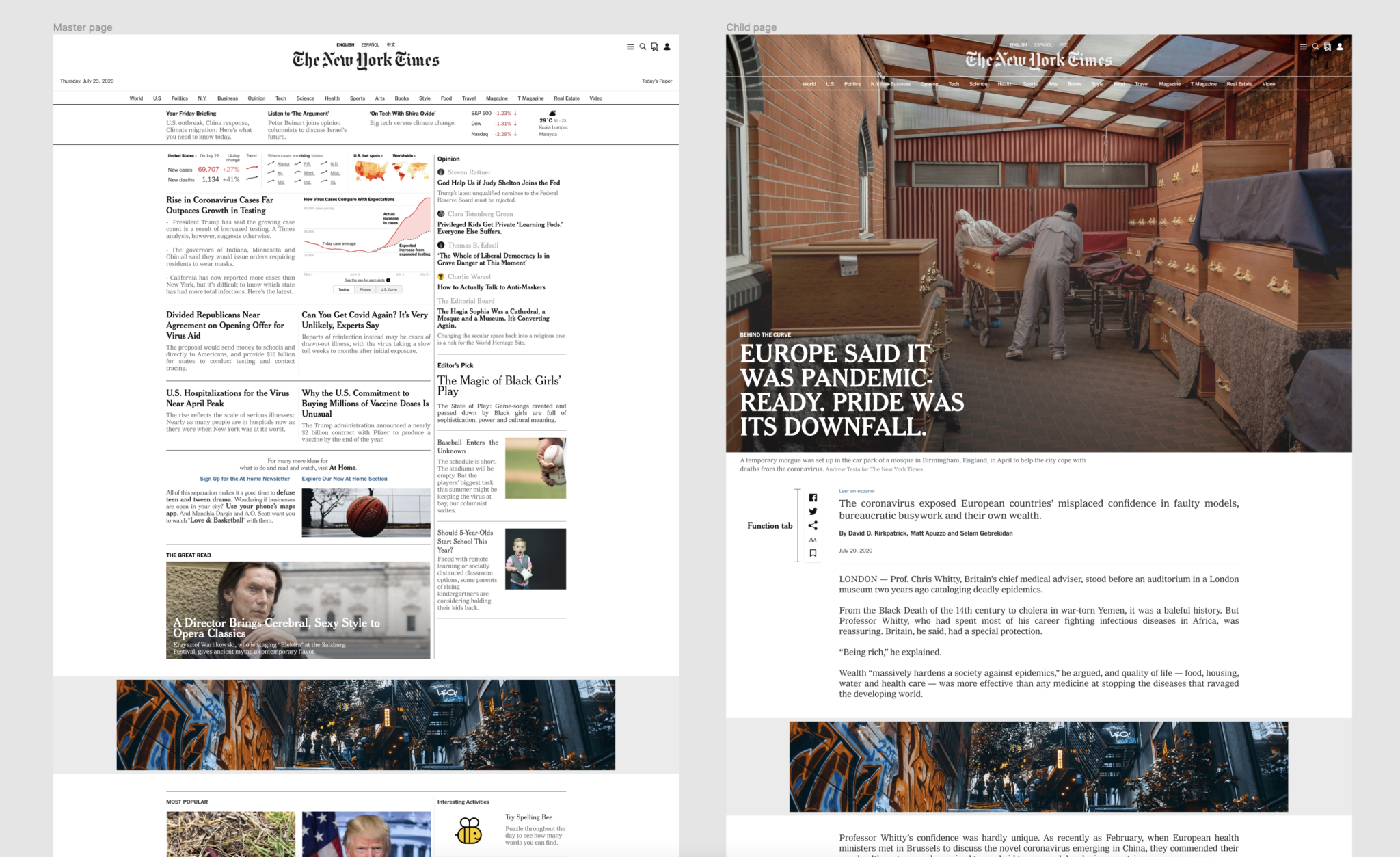Click Try Spelling Bee link
This screenshot has width=1400, height=857.
click(x=528, y=817)
